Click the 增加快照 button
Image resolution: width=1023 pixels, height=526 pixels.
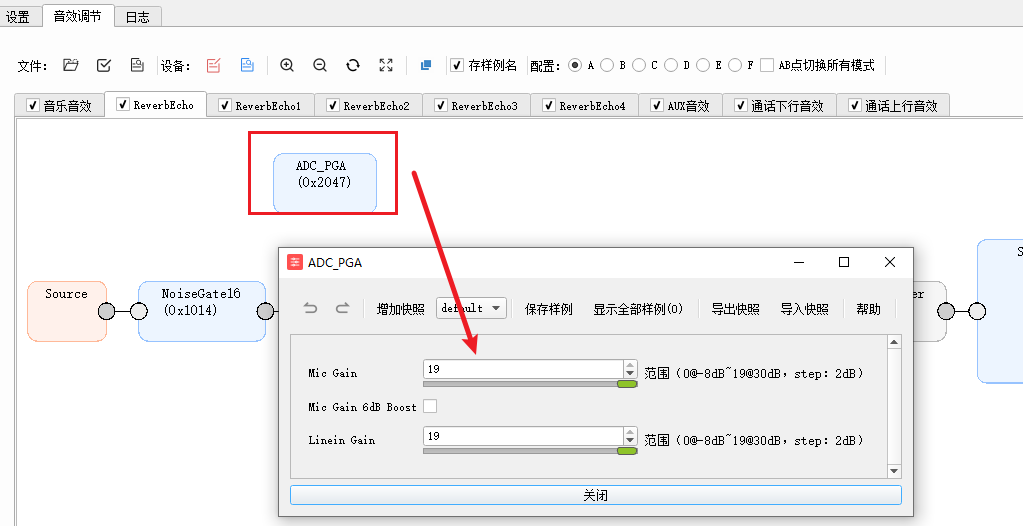click(x=400, y=309)
